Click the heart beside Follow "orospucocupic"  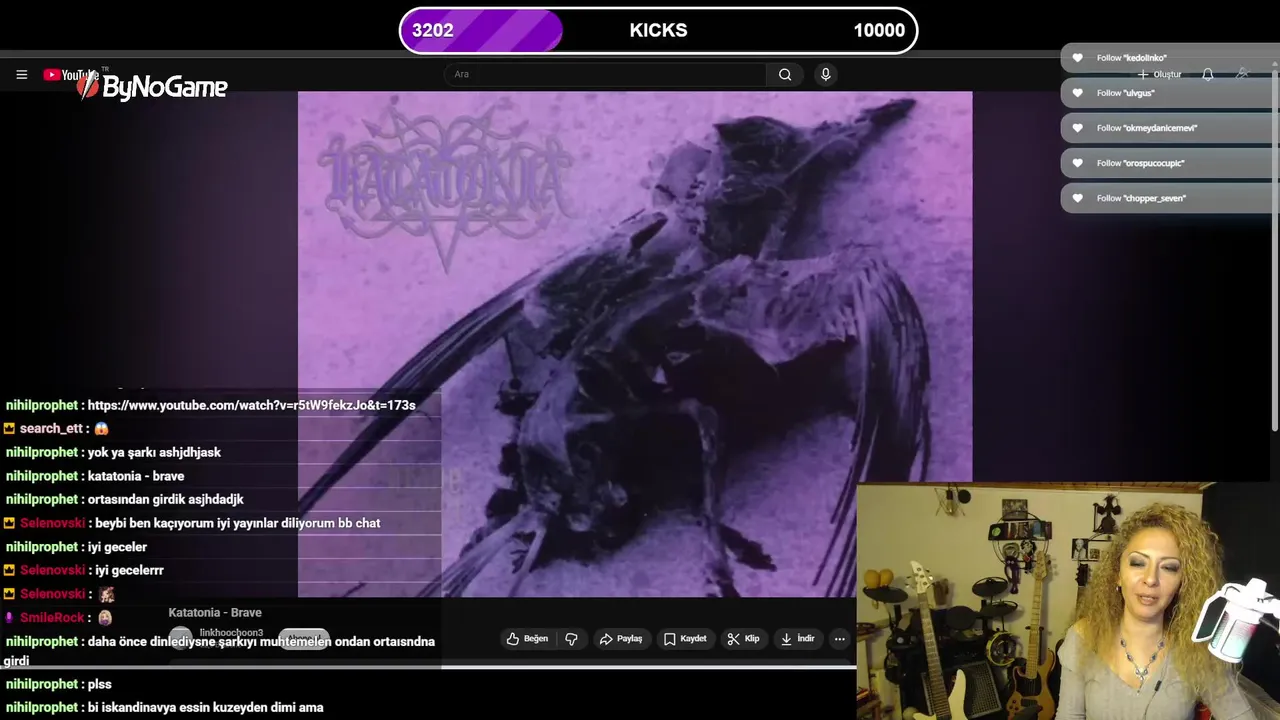1077,163
